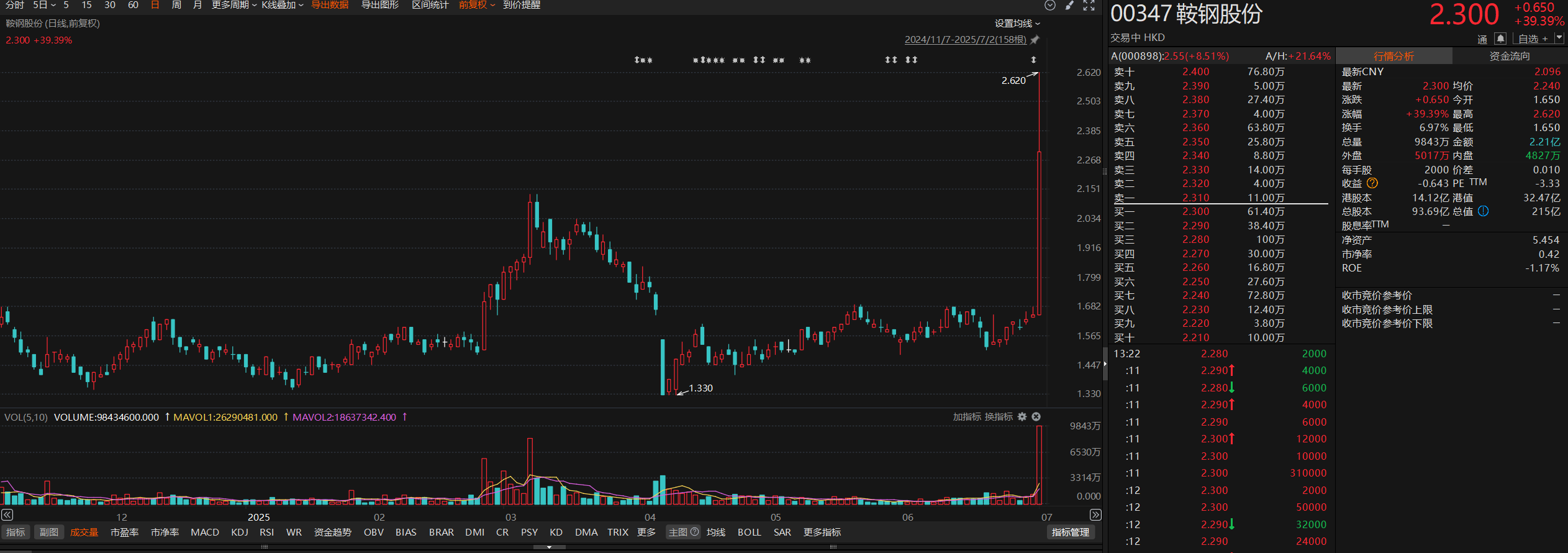Toggle the 主图 main-chart selector
This screenshot has width=1568, height=553.
tap(678, 532)
